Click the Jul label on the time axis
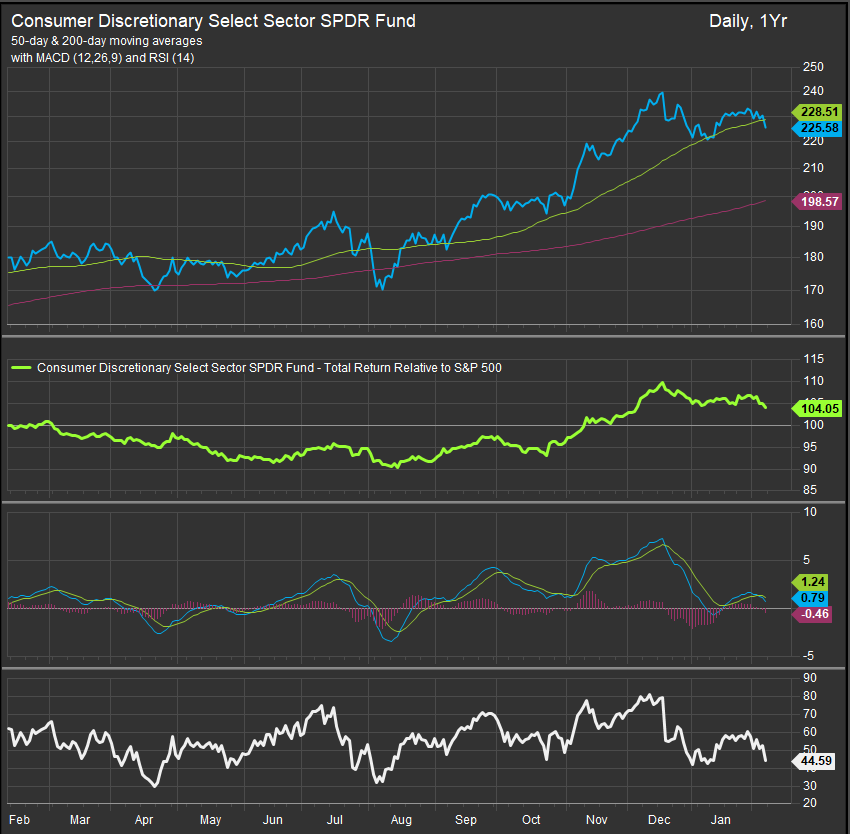The width and height of the screenshot is (850, 834). (334, 820)
